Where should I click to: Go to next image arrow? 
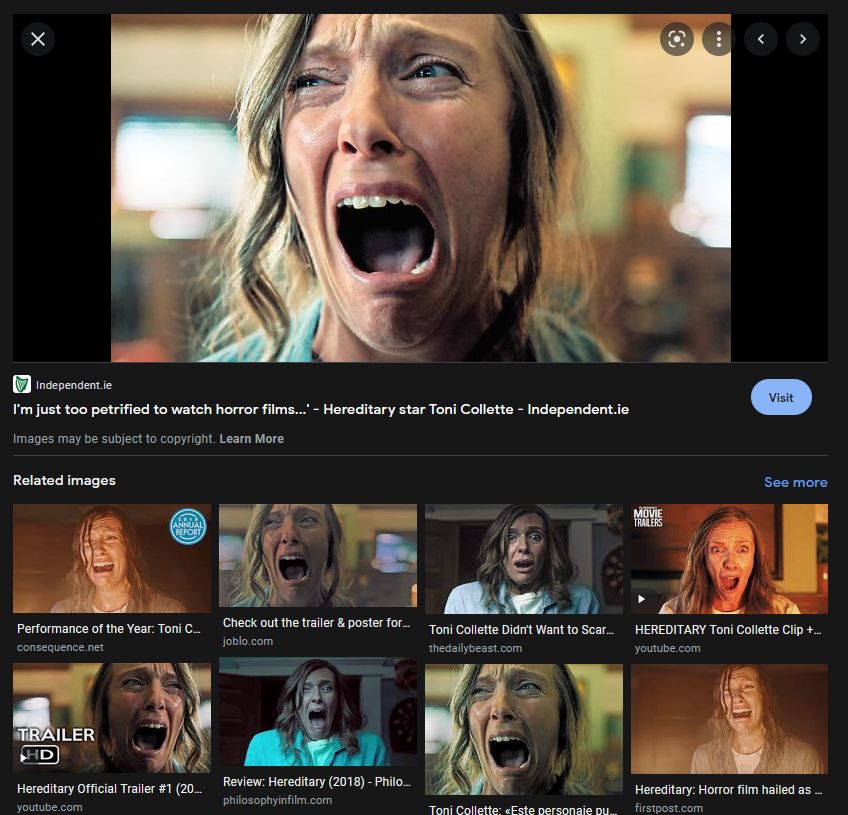point(803,39)
